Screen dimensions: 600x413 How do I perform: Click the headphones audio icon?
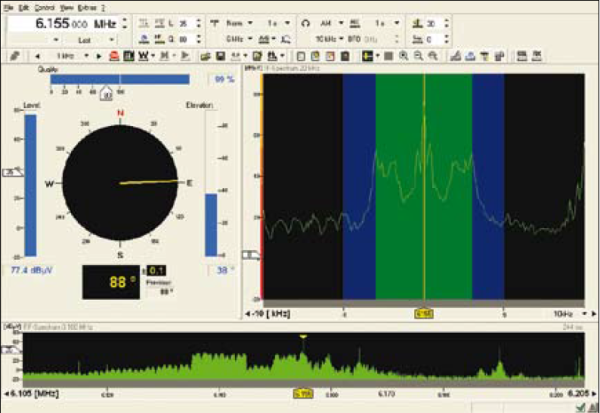(305, 22)
